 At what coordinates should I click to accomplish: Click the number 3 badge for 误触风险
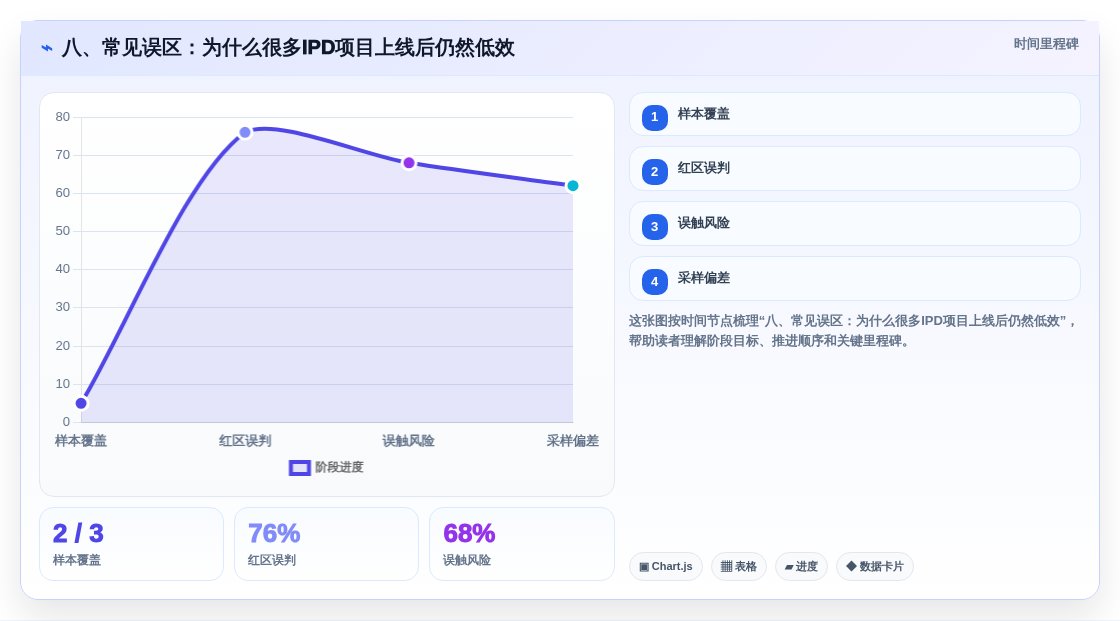654,227
